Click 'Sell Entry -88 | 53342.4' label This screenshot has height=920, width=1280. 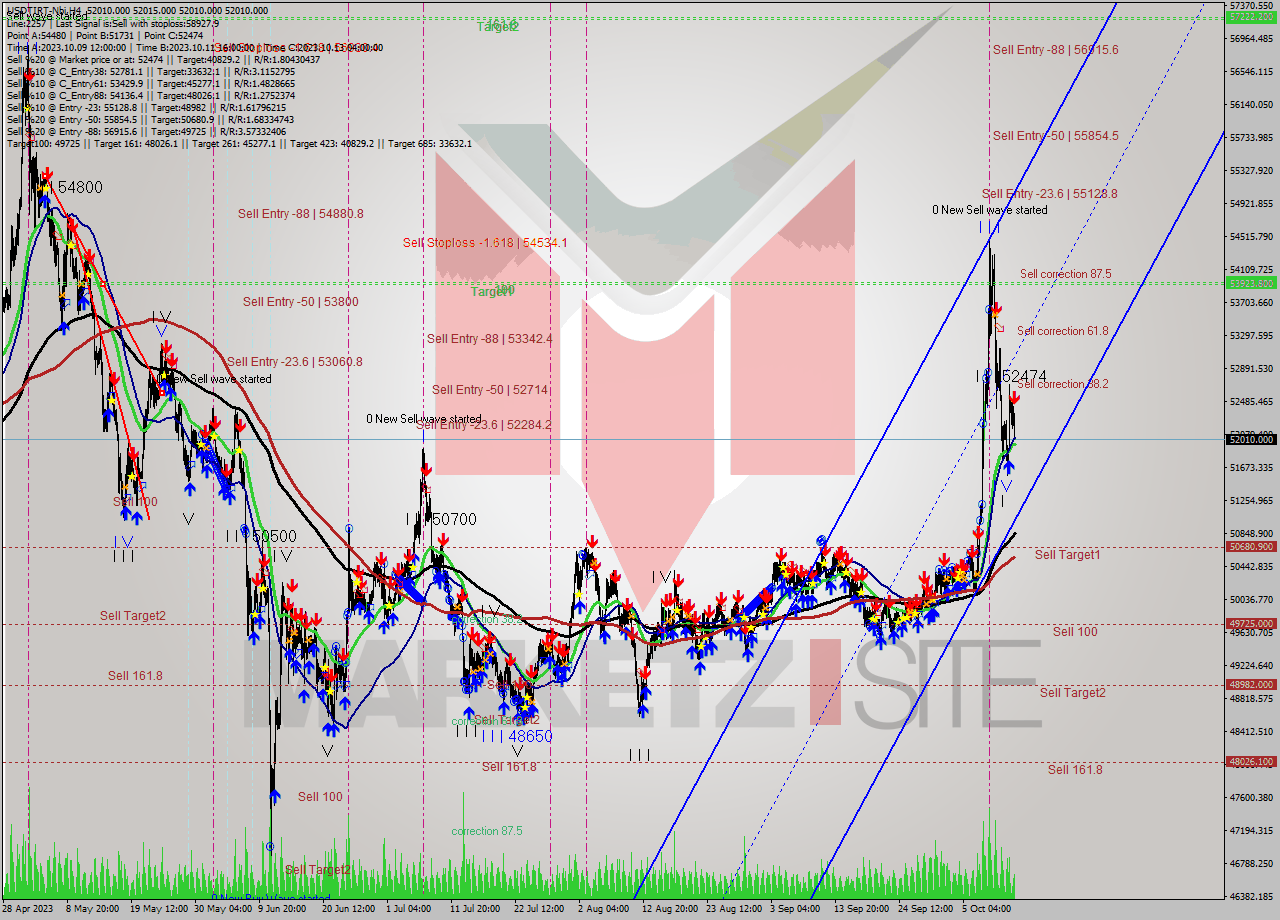pyautogui.click(x=489, y=339)
